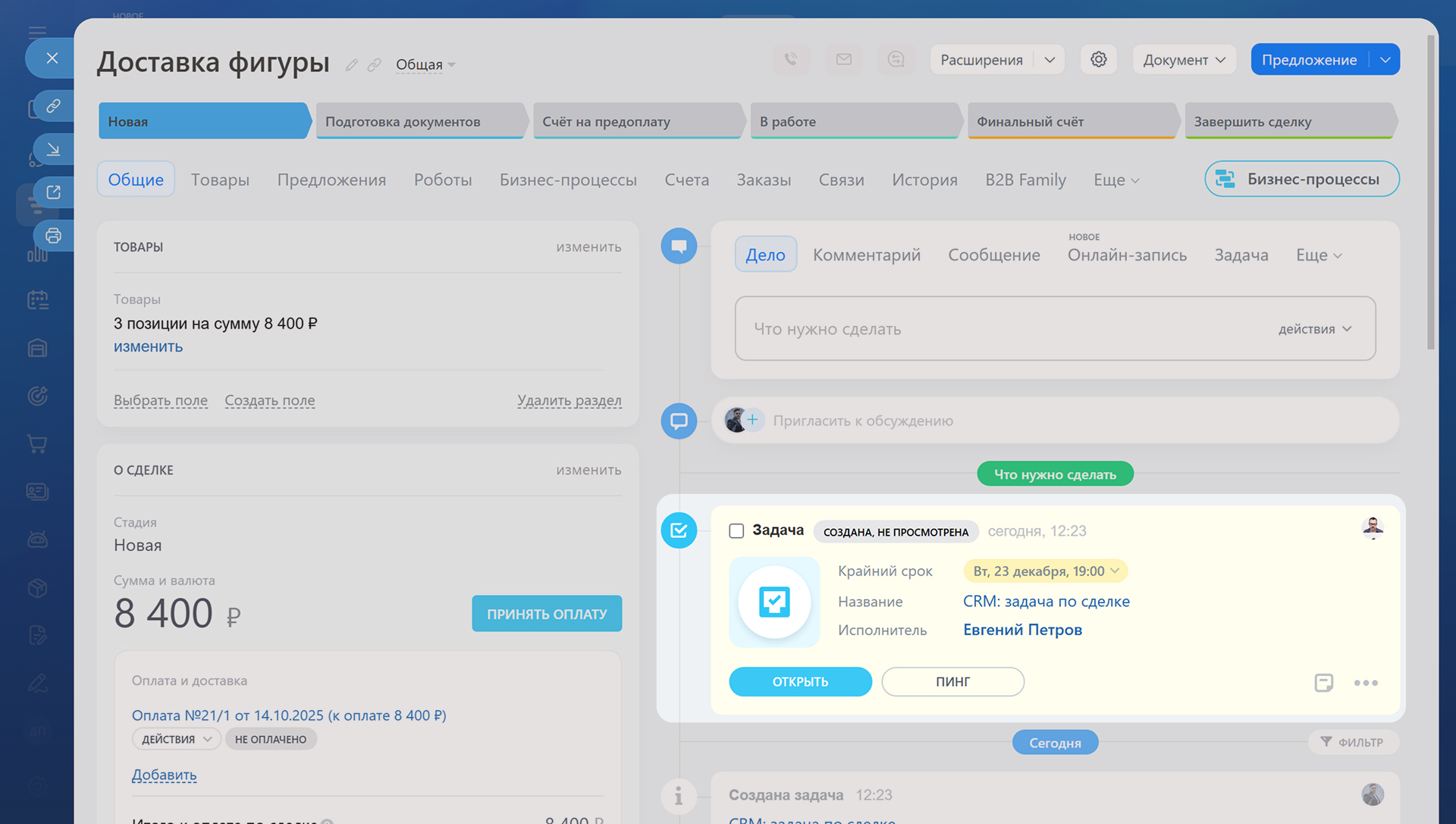Viewport: 1456px width, 824px height.
Task: Select the Комментарий tab in timeline
Action: coord(866,255)
